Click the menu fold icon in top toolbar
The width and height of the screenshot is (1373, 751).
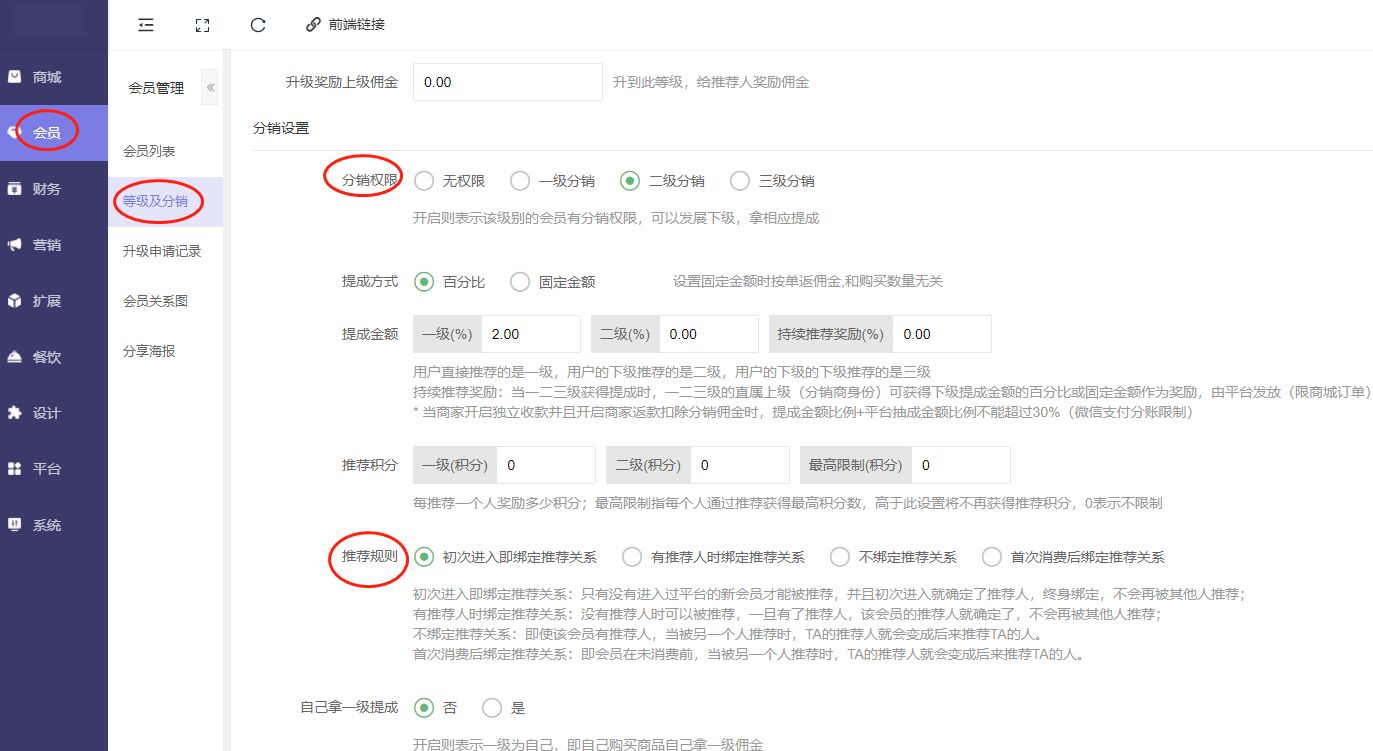(x=146, y=25)
